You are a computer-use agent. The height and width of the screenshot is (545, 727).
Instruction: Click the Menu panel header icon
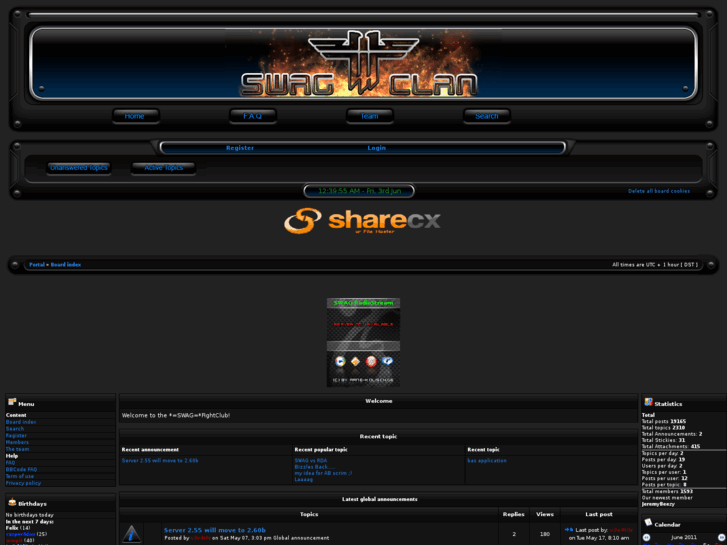pos(12,402)
